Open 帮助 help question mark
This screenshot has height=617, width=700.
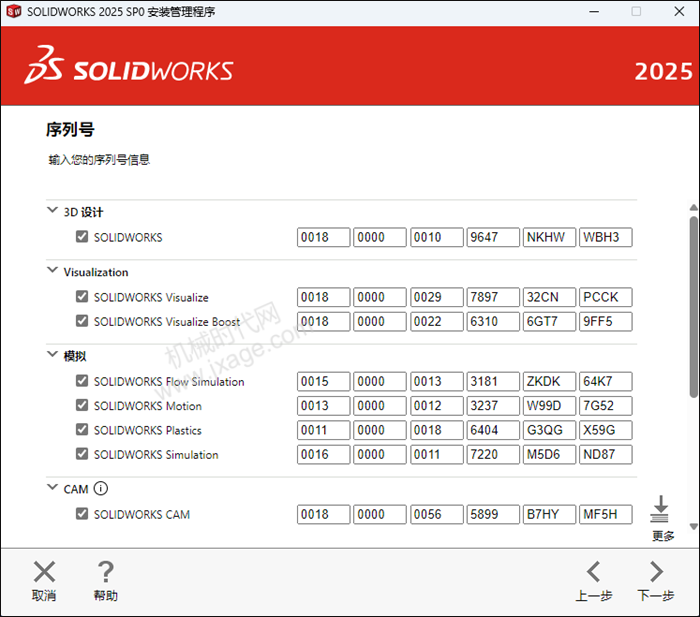106,572
